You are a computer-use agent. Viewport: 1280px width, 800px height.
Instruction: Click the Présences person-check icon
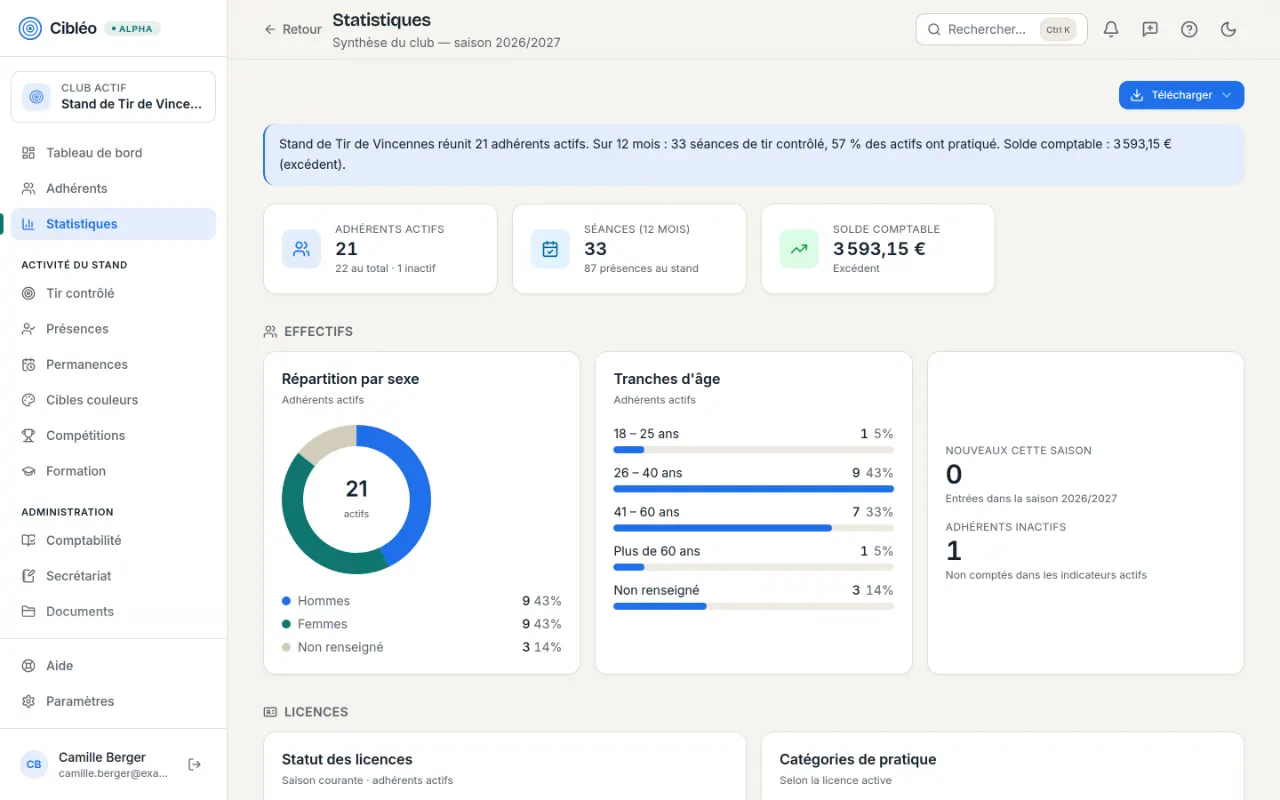(29, 329)
